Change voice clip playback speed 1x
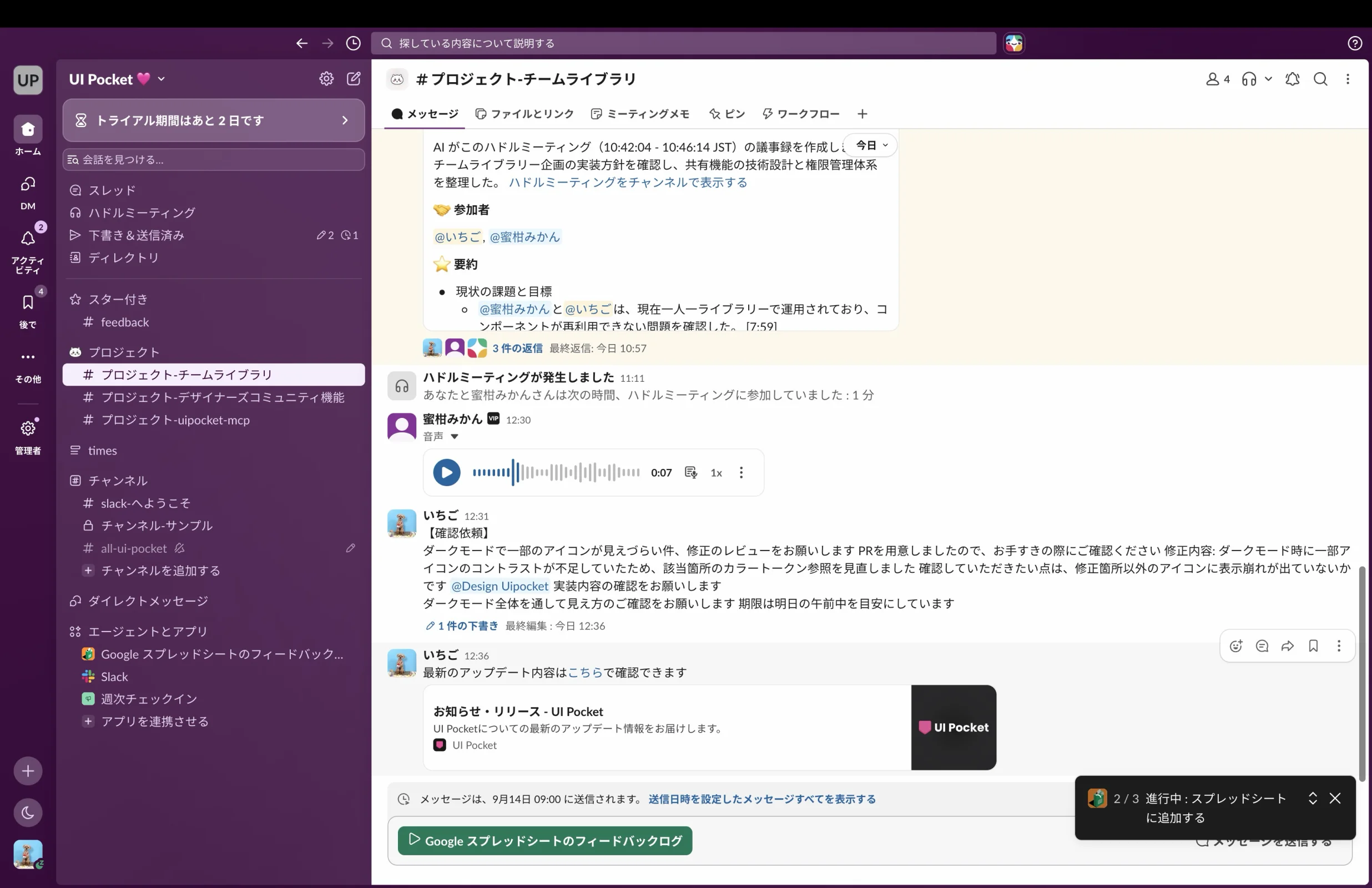 click(x=716, y=473)
